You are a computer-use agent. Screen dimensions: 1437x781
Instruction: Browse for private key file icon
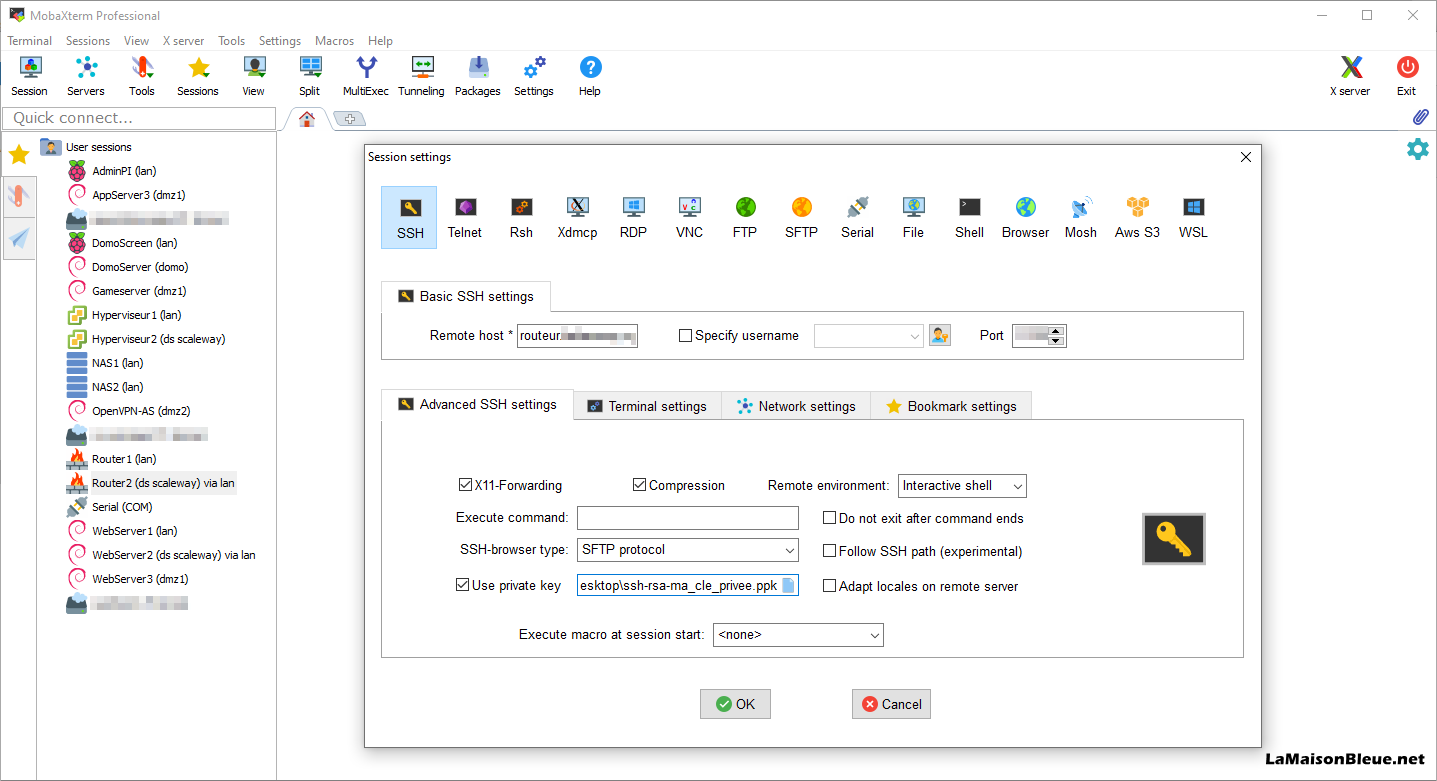click(788, 586)
